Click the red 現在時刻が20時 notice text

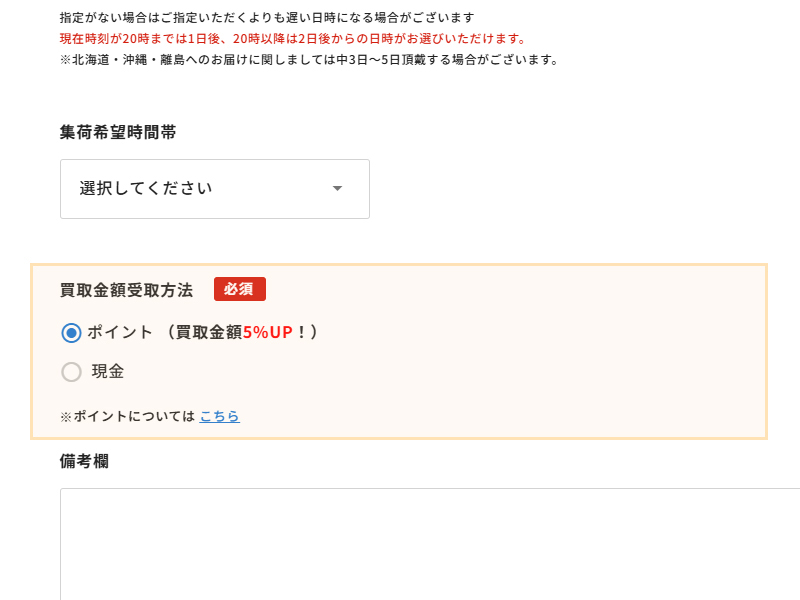click(x=292, y=39)
